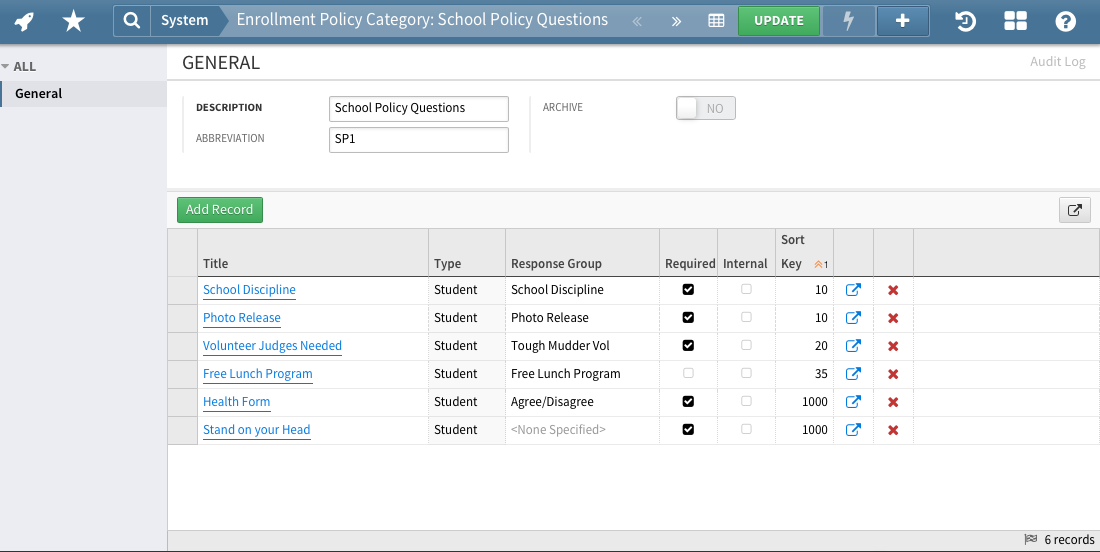The width and height of the screenshot is (1100, 552).
Task: Select the General sidebar item
Action: pos(39,94)
